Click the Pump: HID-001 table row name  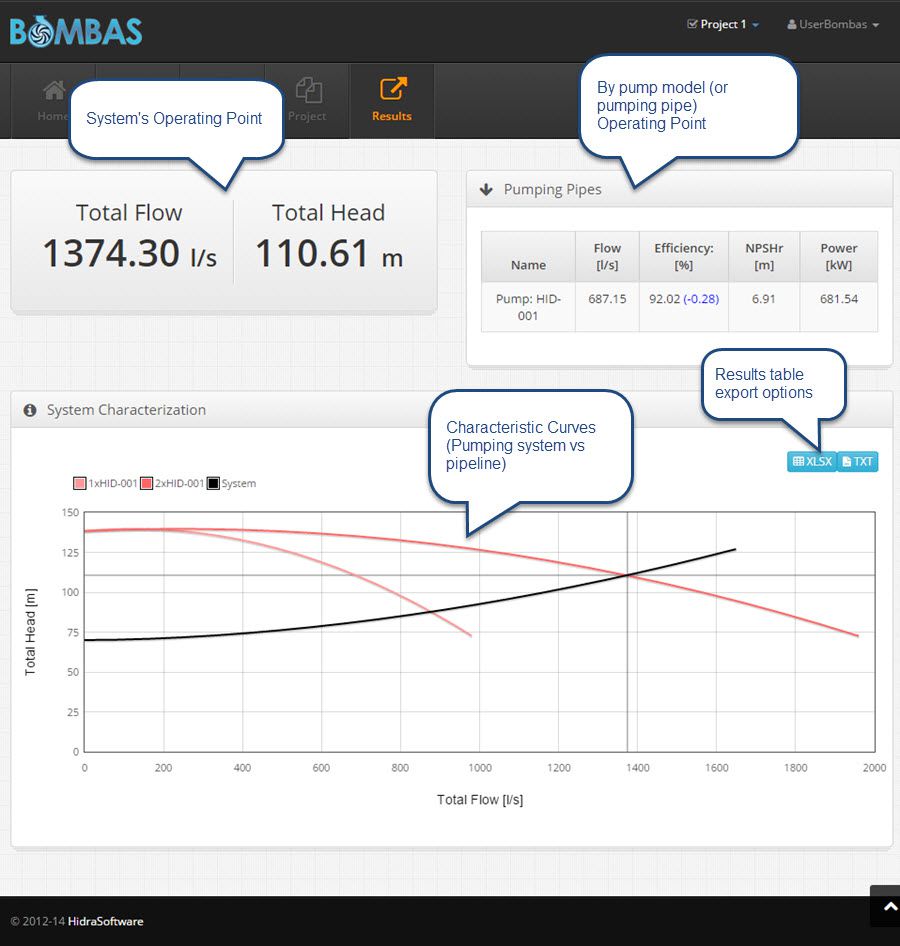tap(528, 307)
